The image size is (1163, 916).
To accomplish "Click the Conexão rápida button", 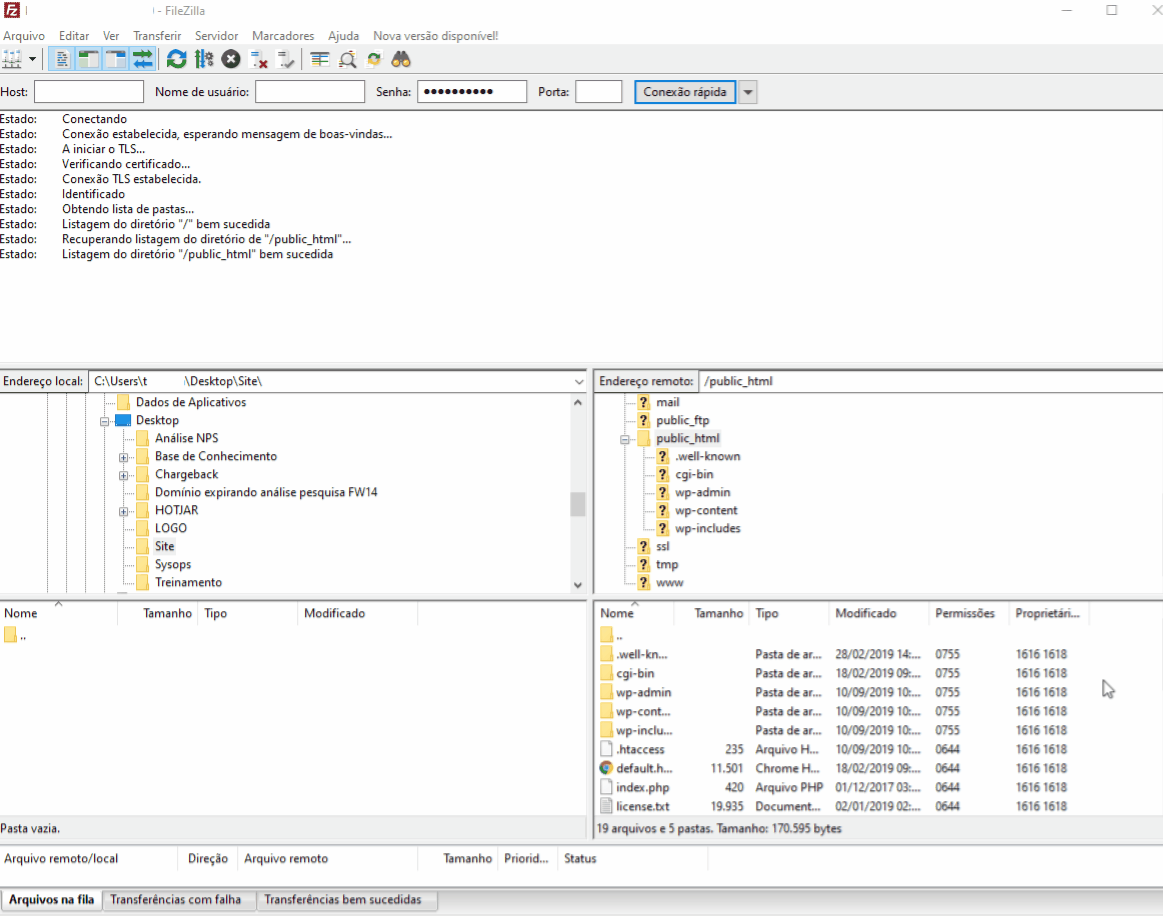I will tap(685, 92).
